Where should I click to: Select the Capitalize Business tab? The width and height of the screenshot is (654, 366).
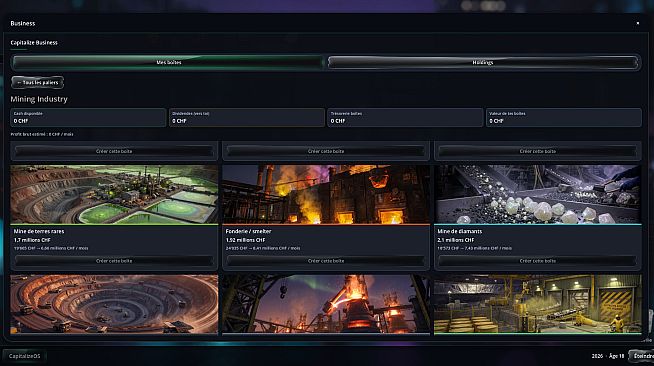(34, 43)
